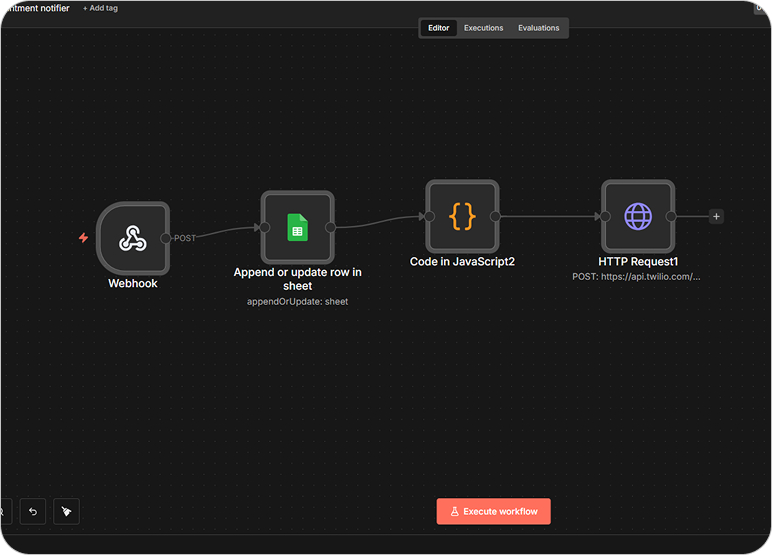Viewport: 772px width, 555px height.
Task: Switch to the Editor tab
Action: click(x=438, y=28)
